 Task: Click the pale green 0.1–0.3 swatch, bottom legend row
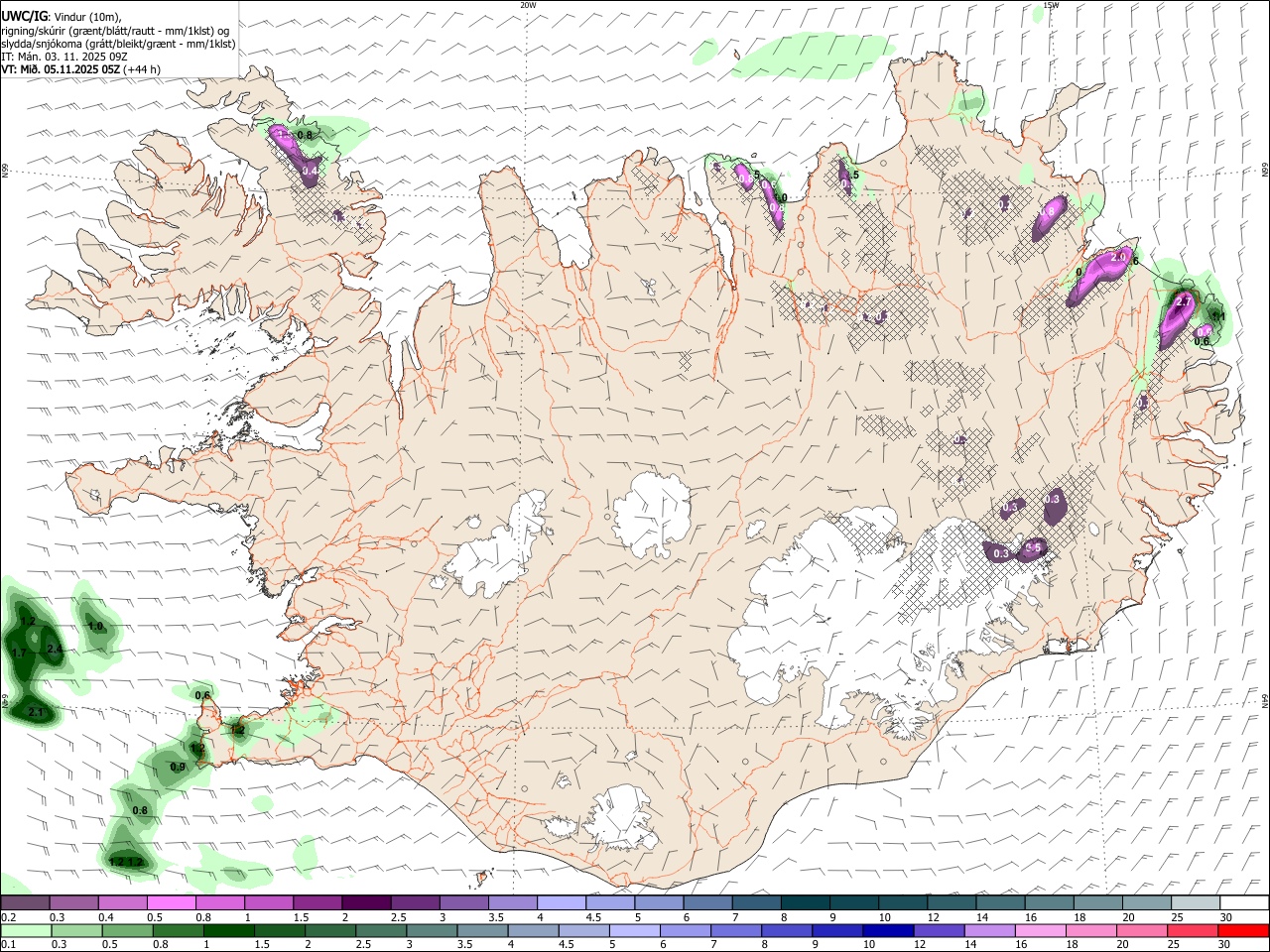[27, 930]
